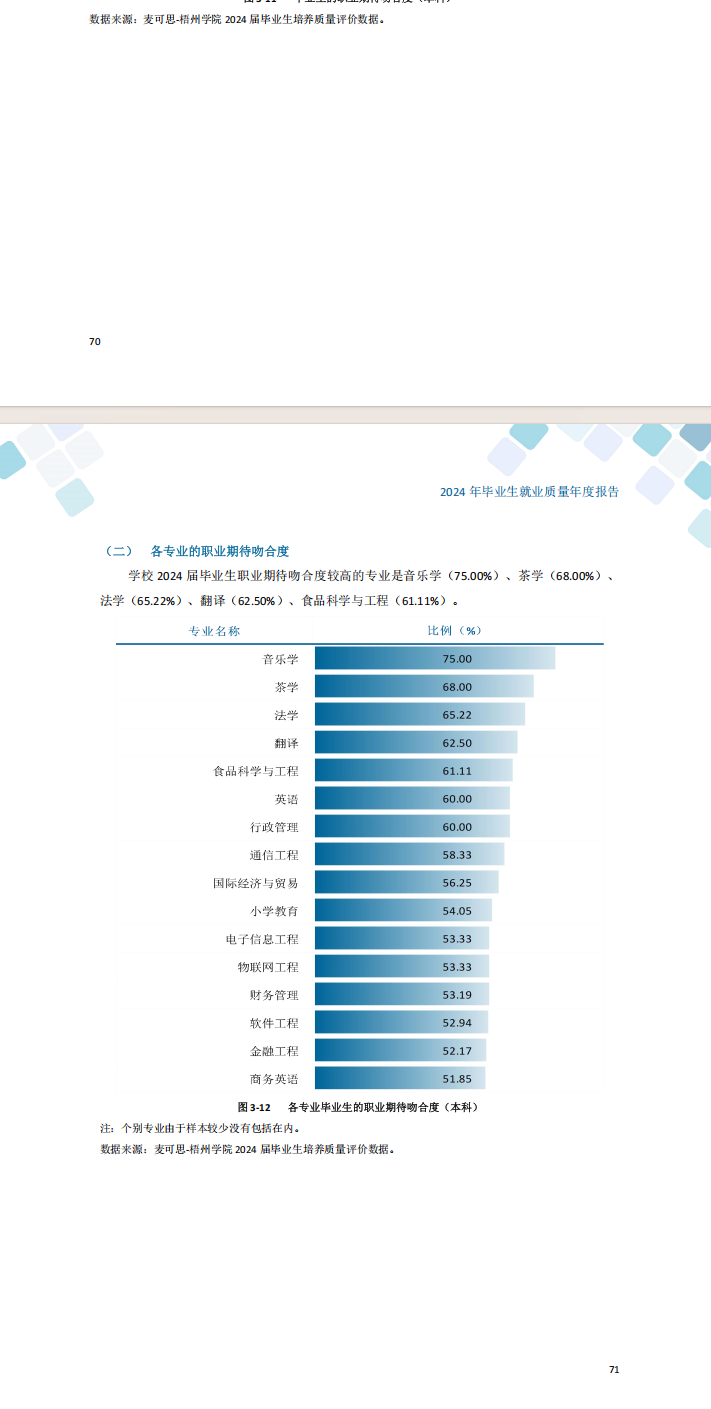Click section heading '（二） 各专业的职业期待吻合度'
Image resolution: width=711 pixels, height=1409 pixels.
196,551
